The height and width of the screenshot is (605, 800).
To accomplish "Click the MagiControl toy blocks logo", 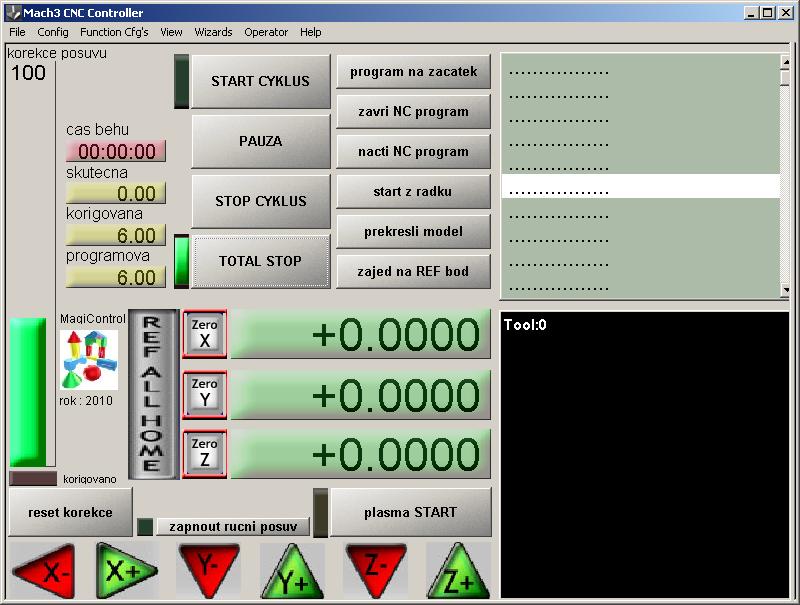I will point(90,359).
